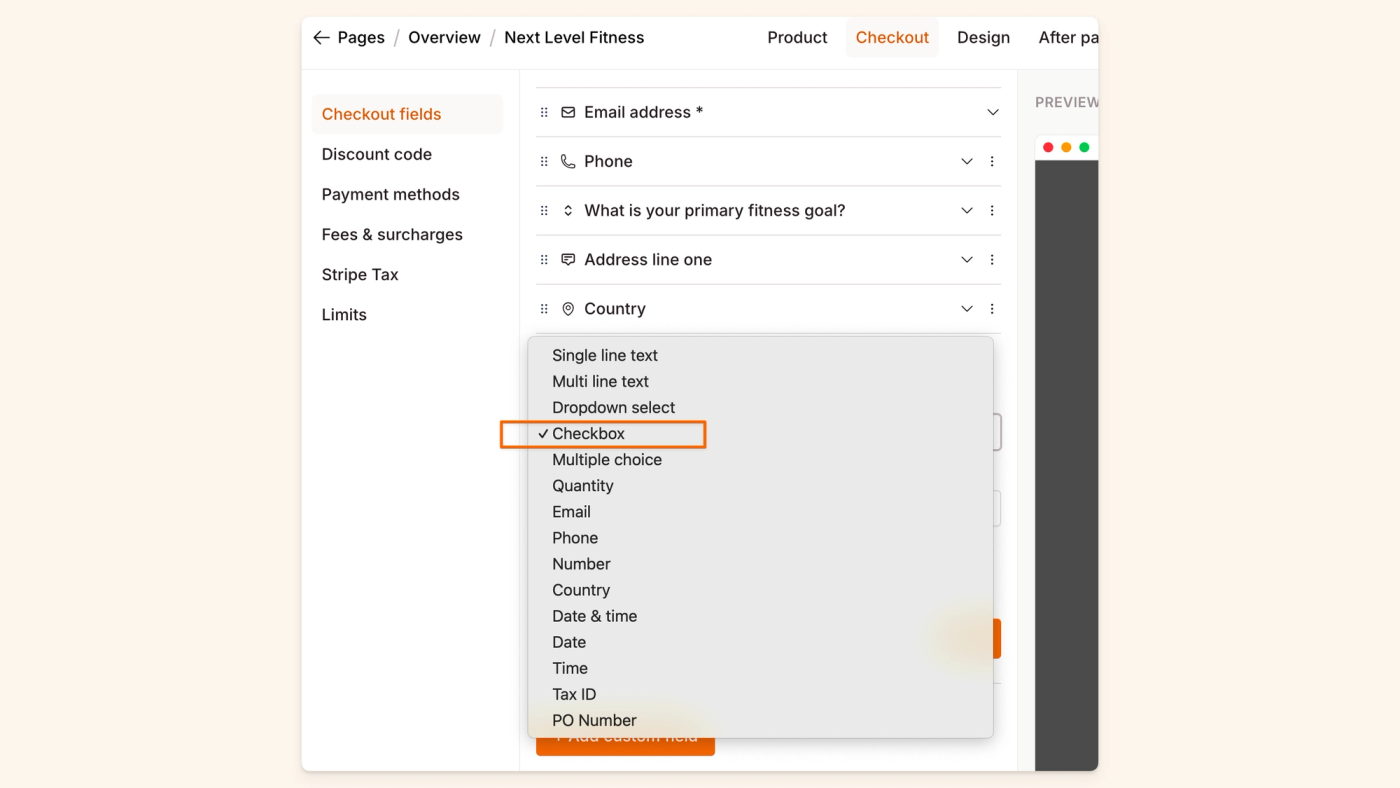The image size is (1400, 788).
Task: Go to Pages breadcrumb
Action: point(361,37)
